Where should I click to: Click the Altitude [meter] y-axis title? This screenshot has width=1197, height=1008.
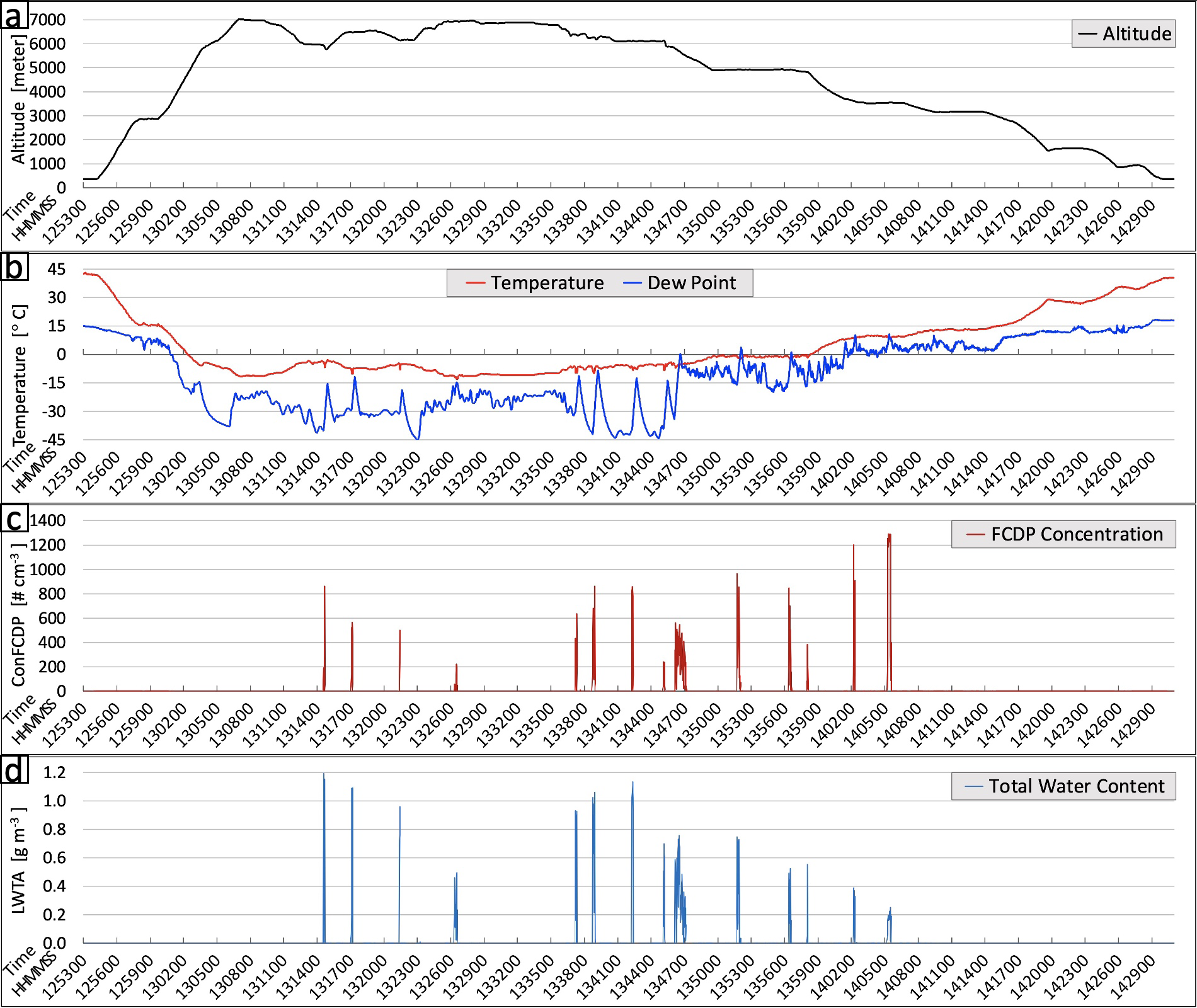point(18,101)
